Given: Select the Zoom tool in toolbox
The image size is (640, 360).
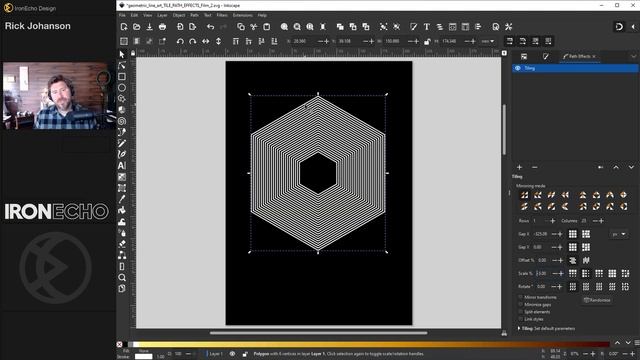Looking at the screenshot, I should [122, 278].
